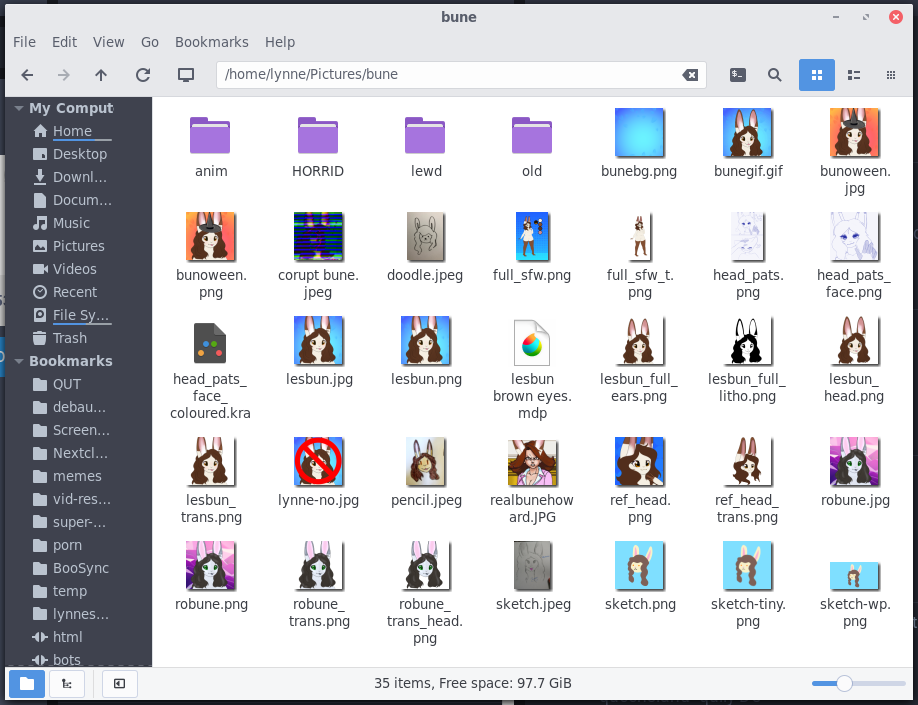Open terminal in this folder

(x=738, y=75)
